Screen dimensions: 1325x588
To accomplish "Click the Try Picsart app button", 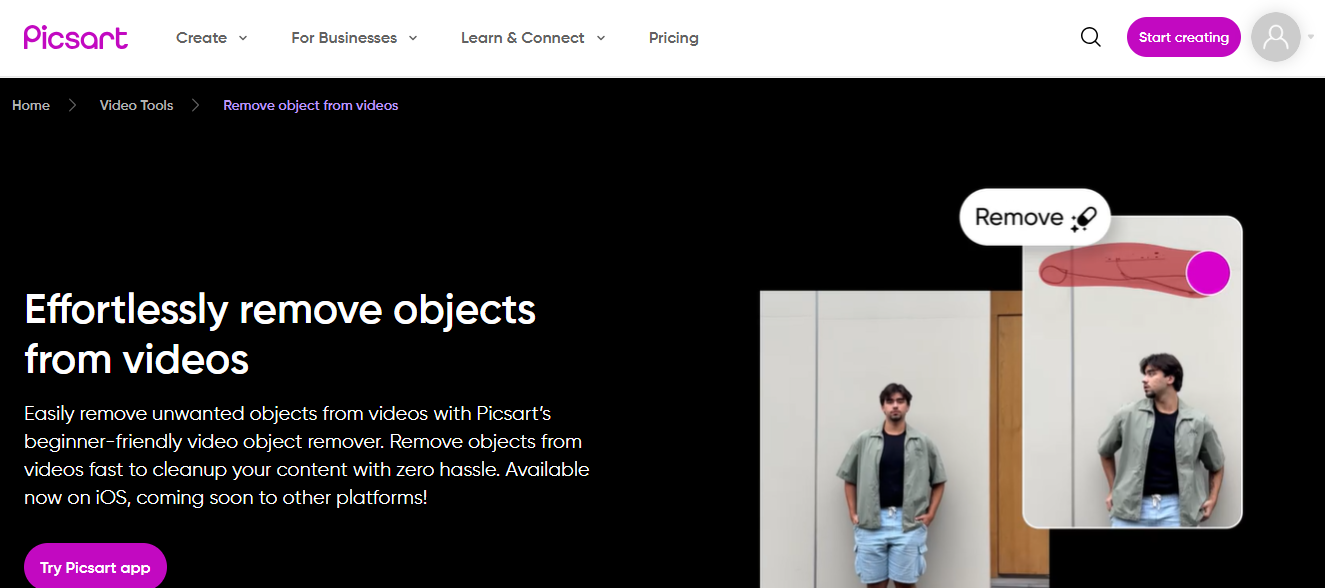I will pyautogui.click(x=95, y=567).
